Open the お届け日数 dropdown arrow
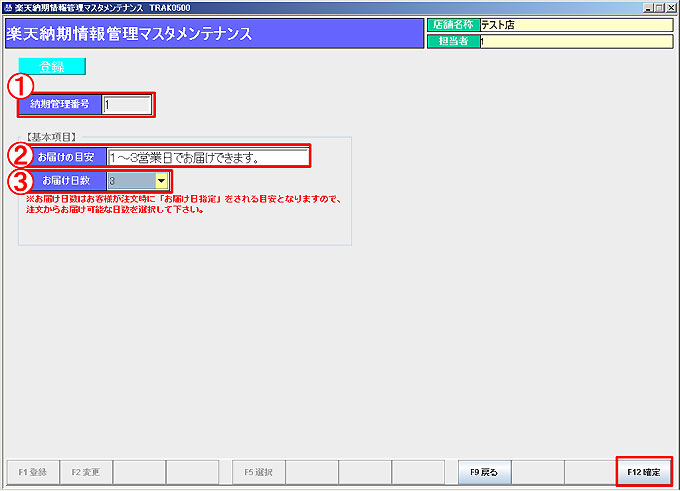 [x=161, y=181]
